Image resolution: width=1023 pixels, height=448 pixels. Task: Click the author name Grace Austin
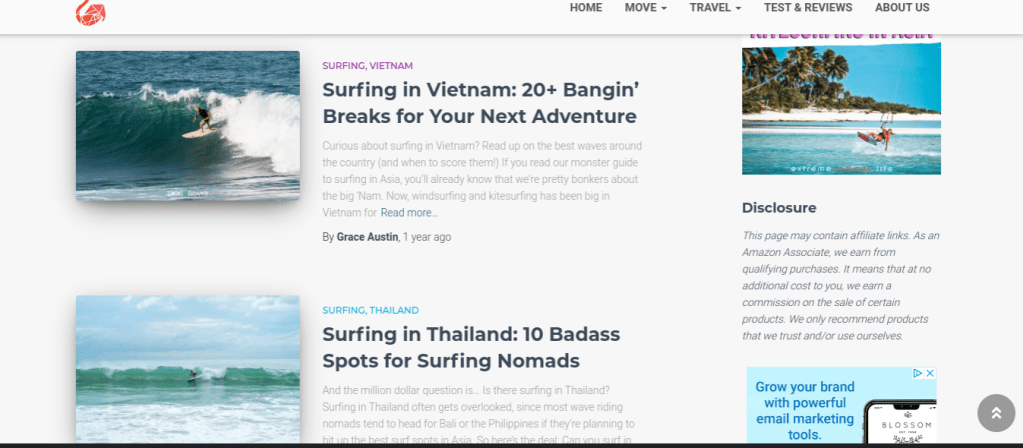coord(367,237)
